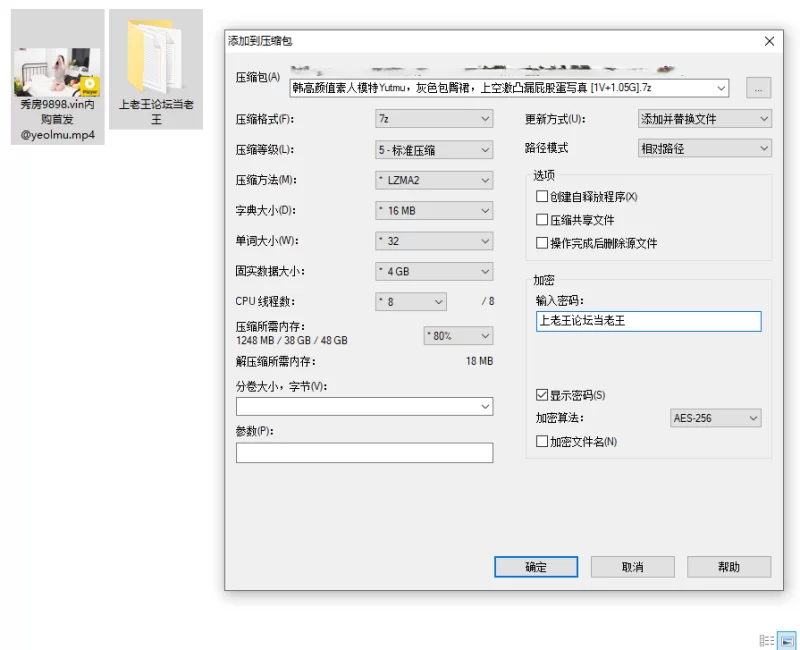Open the 字典大小 16 MB dropdown
This screenshot has width=800, height=650.
(x=434, y=210)
